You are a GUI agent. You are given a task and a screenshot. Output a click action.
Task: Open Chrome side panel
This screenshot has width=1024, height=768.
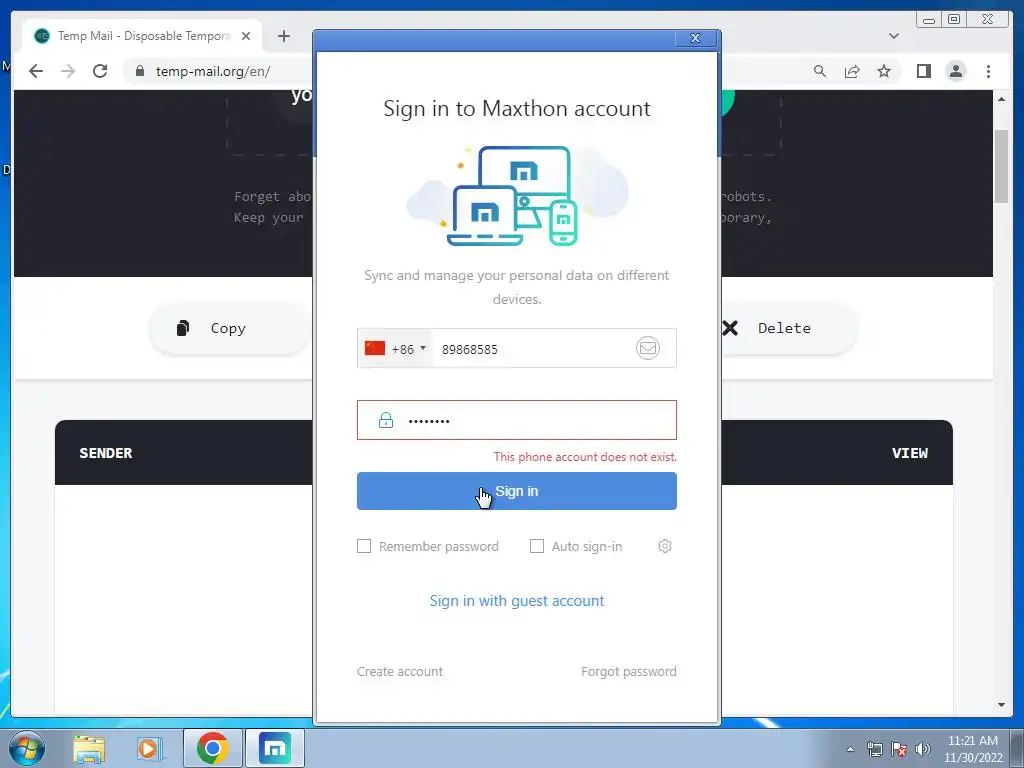pyautogui.click(x=923, y=71)
